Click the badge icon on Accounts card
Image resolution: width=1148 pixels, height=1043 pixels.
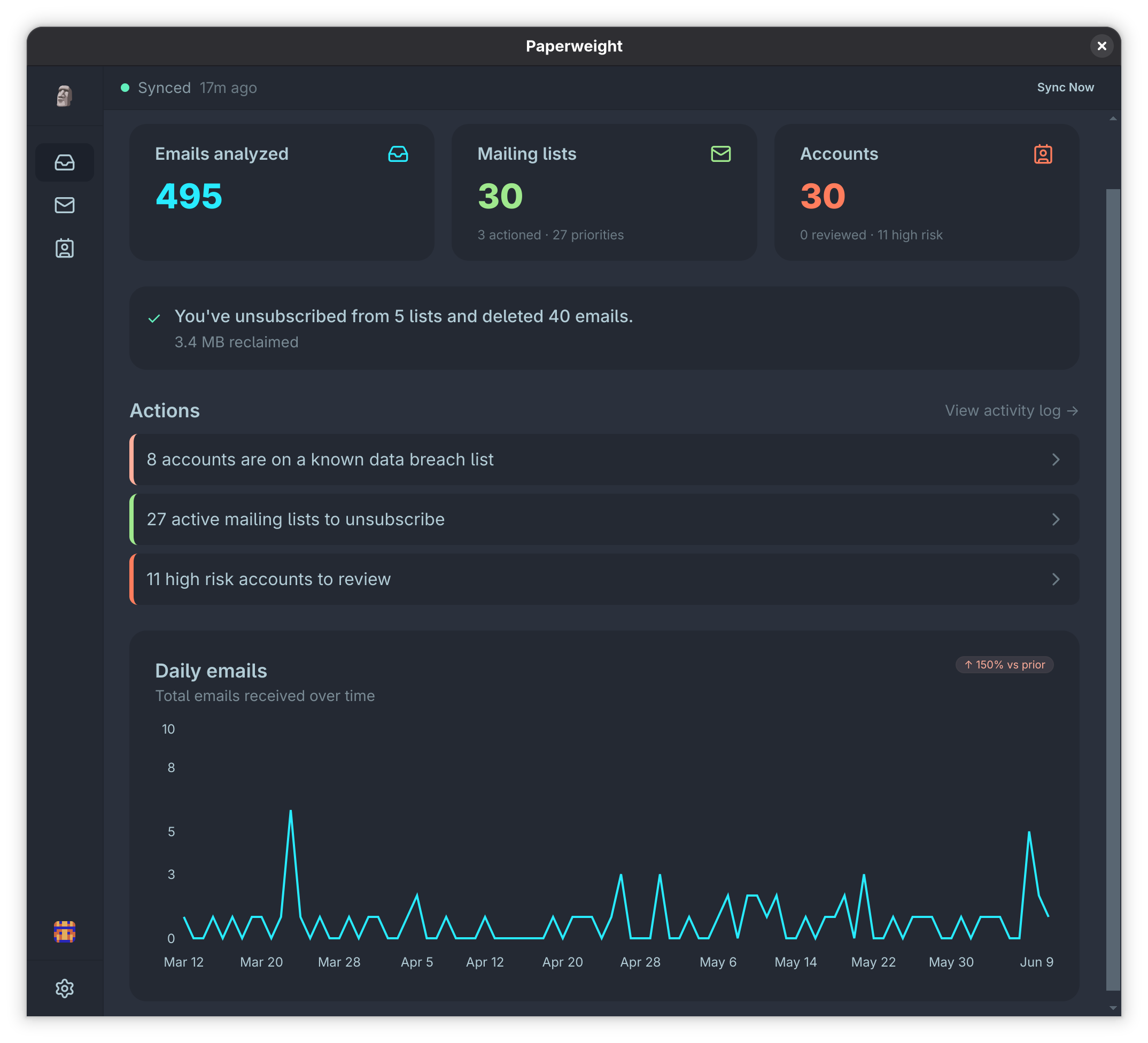pyautogui.click(x=1043, y=154)
